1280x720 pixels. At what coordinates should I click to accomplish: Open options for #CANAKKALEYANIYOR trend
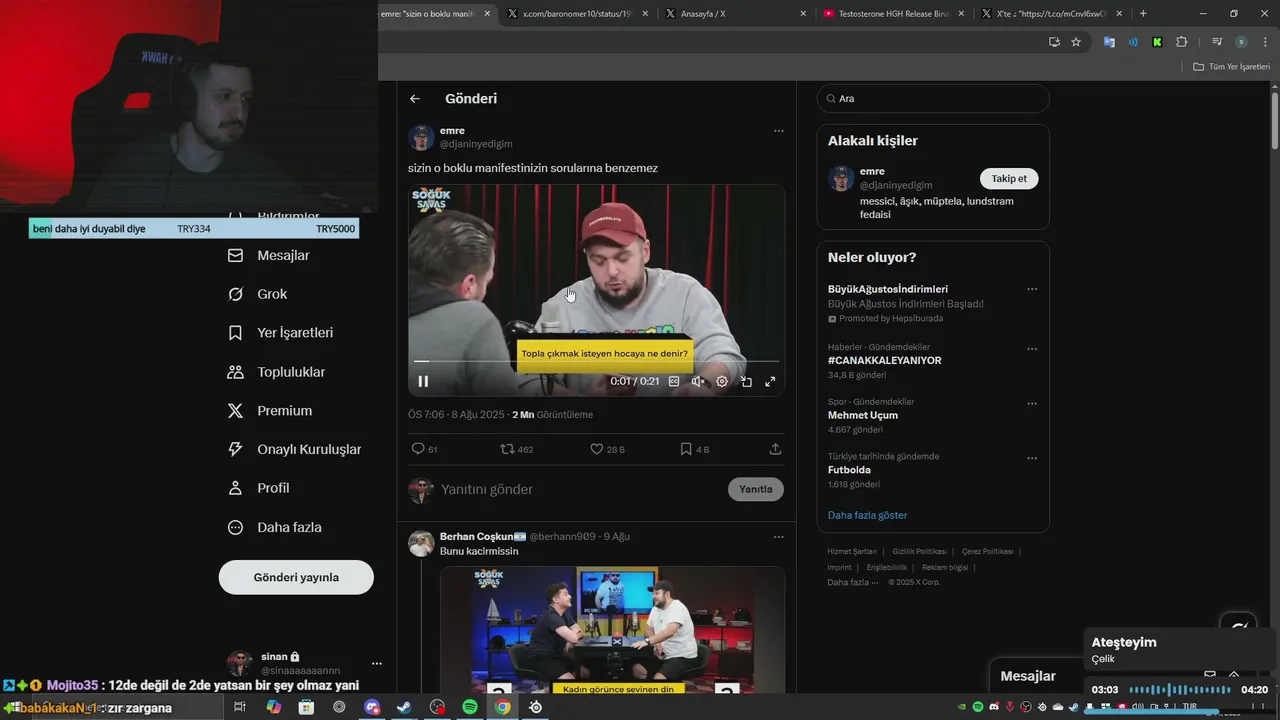(1032, 348)
